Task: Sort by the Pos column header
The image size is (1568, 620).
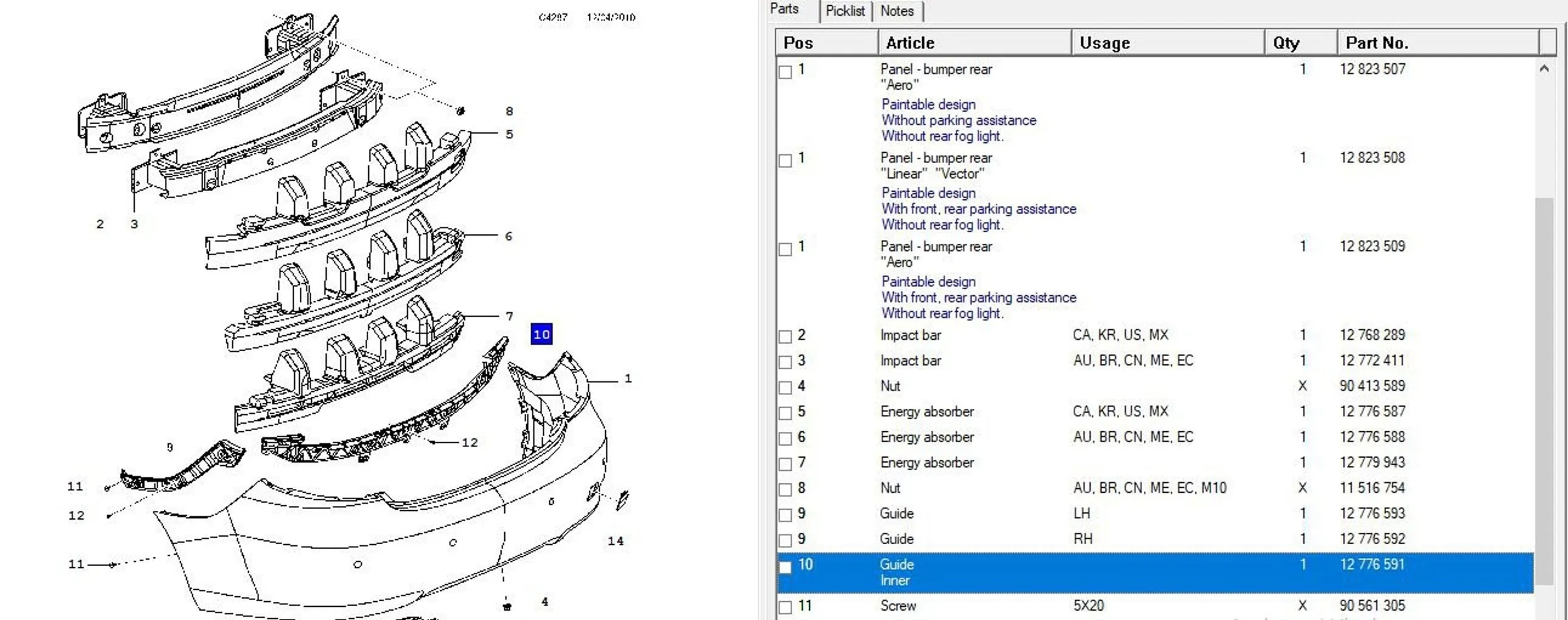Action: click(827, 43)
